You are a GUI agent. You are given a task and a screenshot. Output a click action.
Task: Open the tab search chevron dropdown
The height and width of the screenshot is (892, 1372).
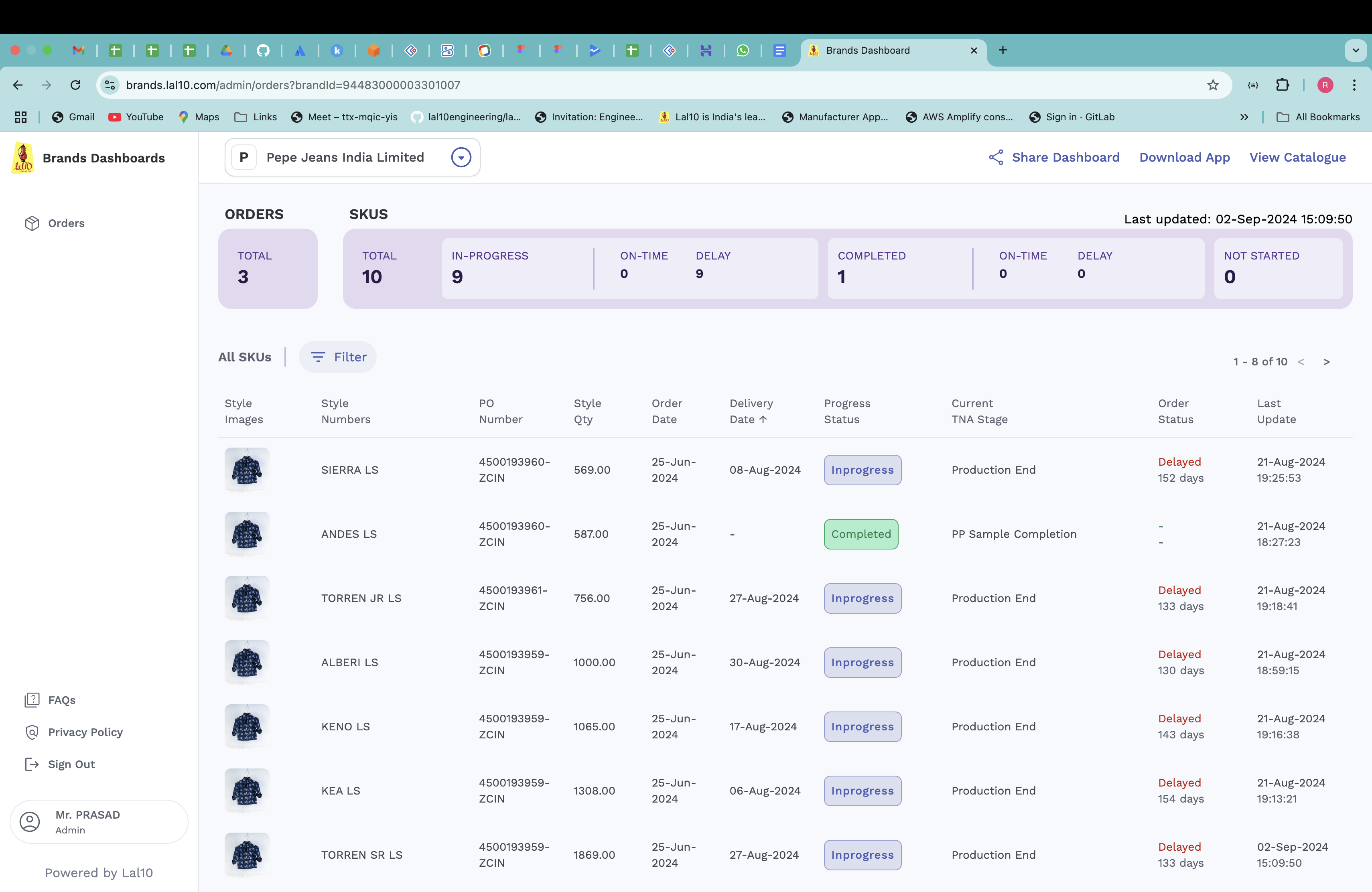pyautogui.click(x=1356, y=50)
